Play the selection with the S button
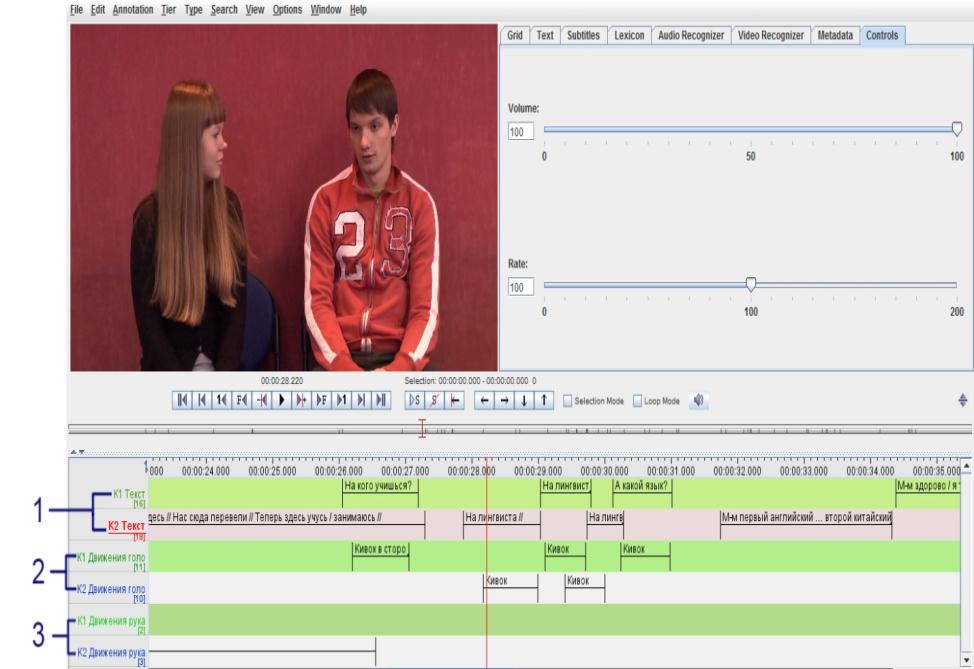Image resolution: width=974 pixels, height=669 pixels. 414,401
